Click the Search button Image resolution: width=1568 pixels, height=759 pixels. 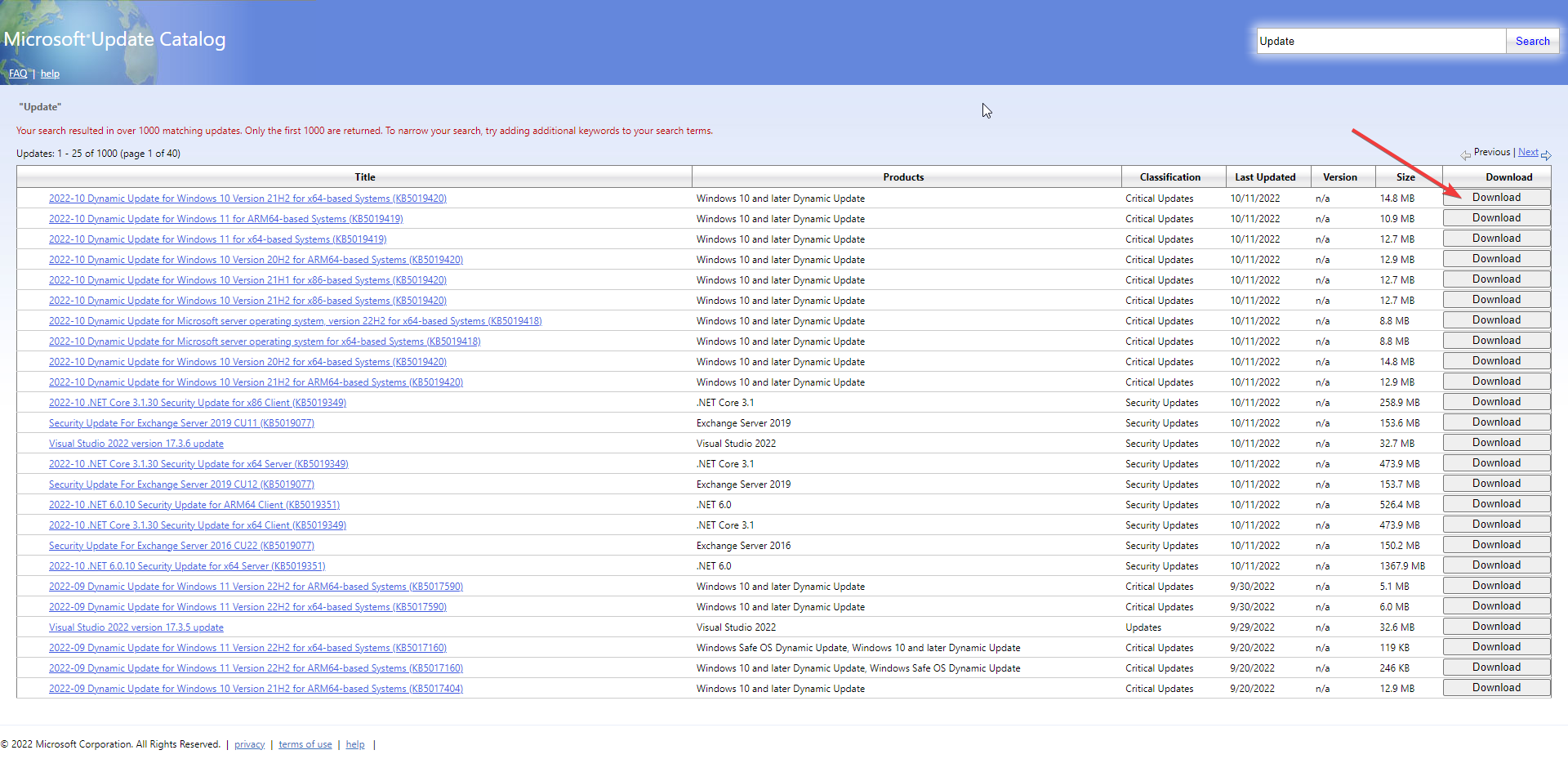click(1532, 41)
